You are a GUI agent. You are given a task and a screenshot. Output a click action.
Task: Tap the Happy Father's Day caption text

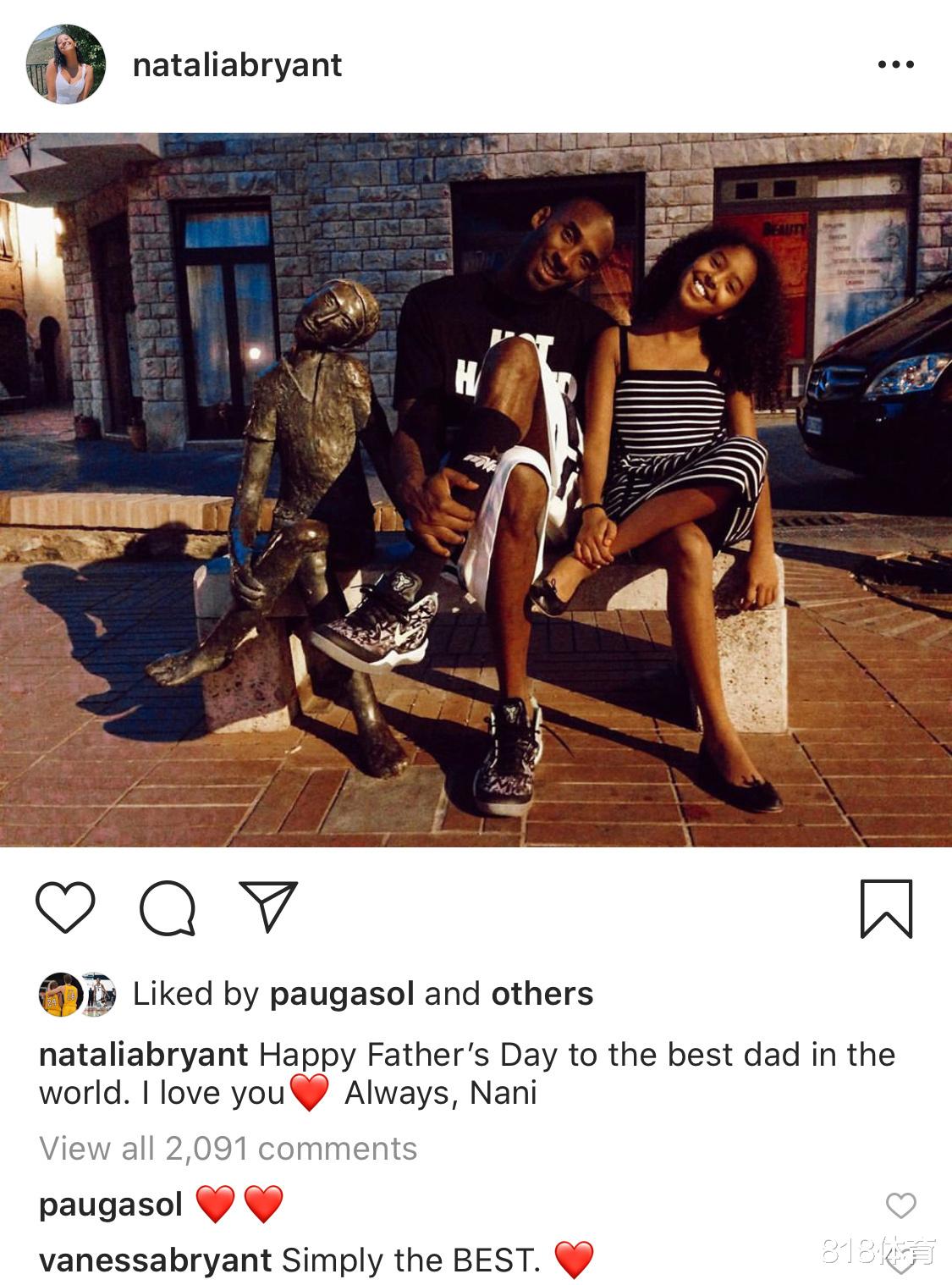467,1073
